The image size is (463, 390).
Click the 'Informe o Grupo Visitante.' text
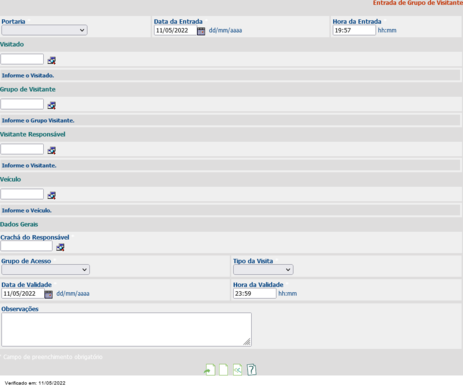click(38, 120)
